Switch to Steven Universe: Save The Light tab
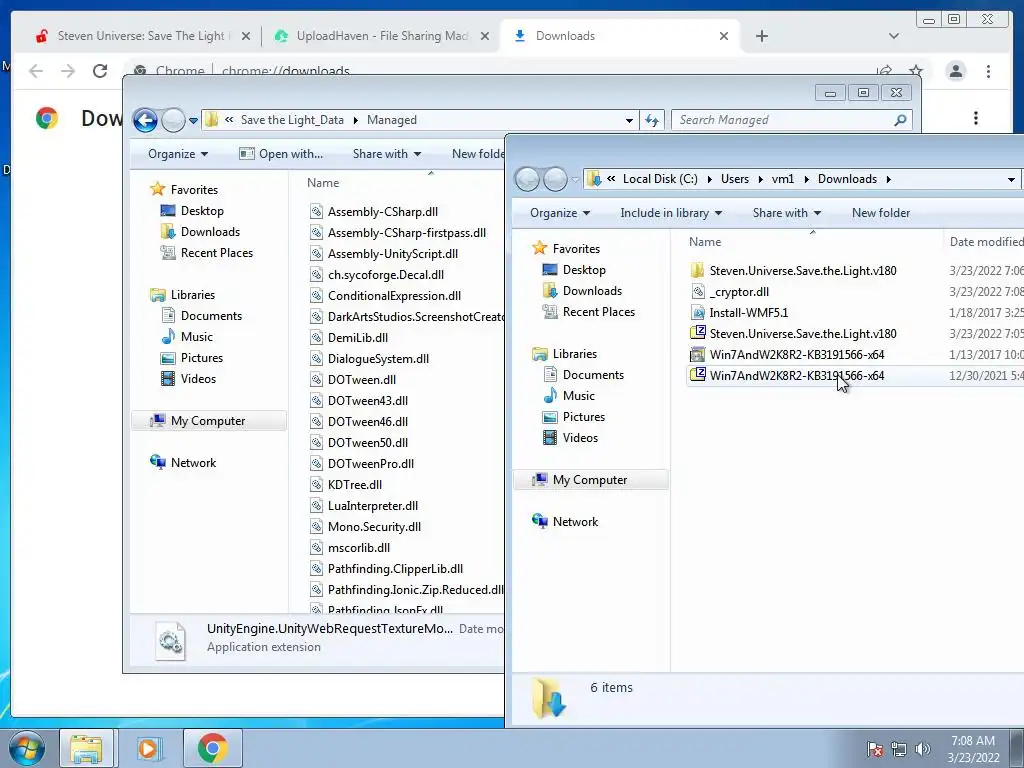This screenshot has height=768, width=1024. tap(140, 36)
